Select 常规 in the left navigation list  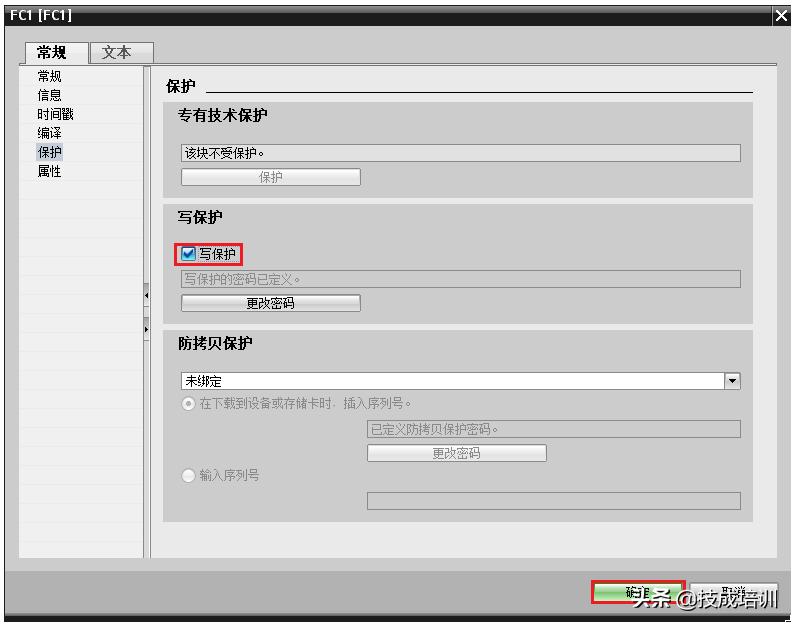point(49,76)
